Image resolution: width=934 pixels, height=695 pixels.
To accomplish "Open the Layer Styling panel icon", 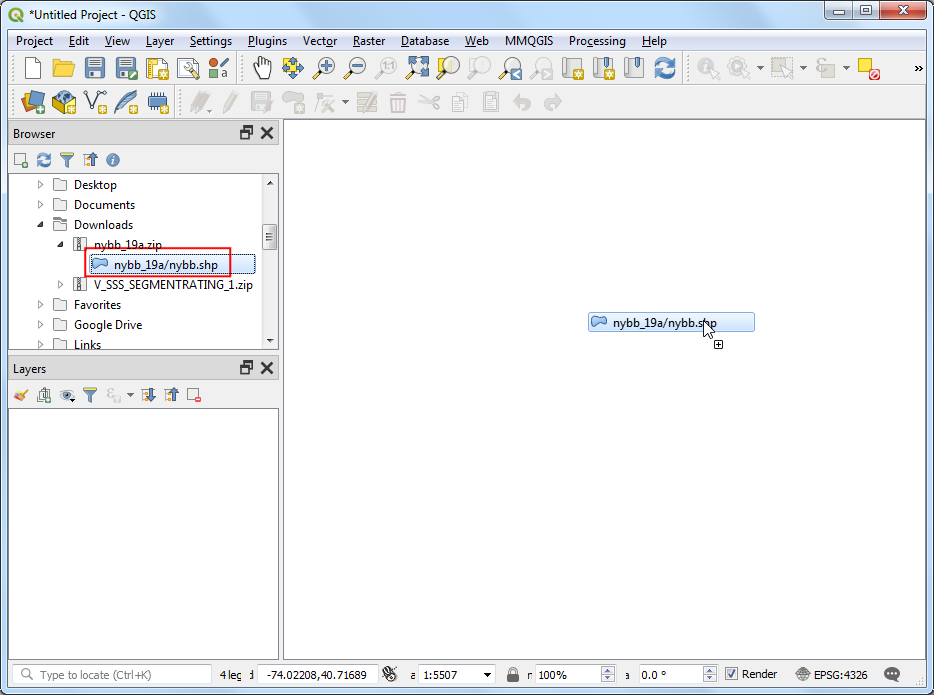I will pyautogui.click(x=21, y=395).
